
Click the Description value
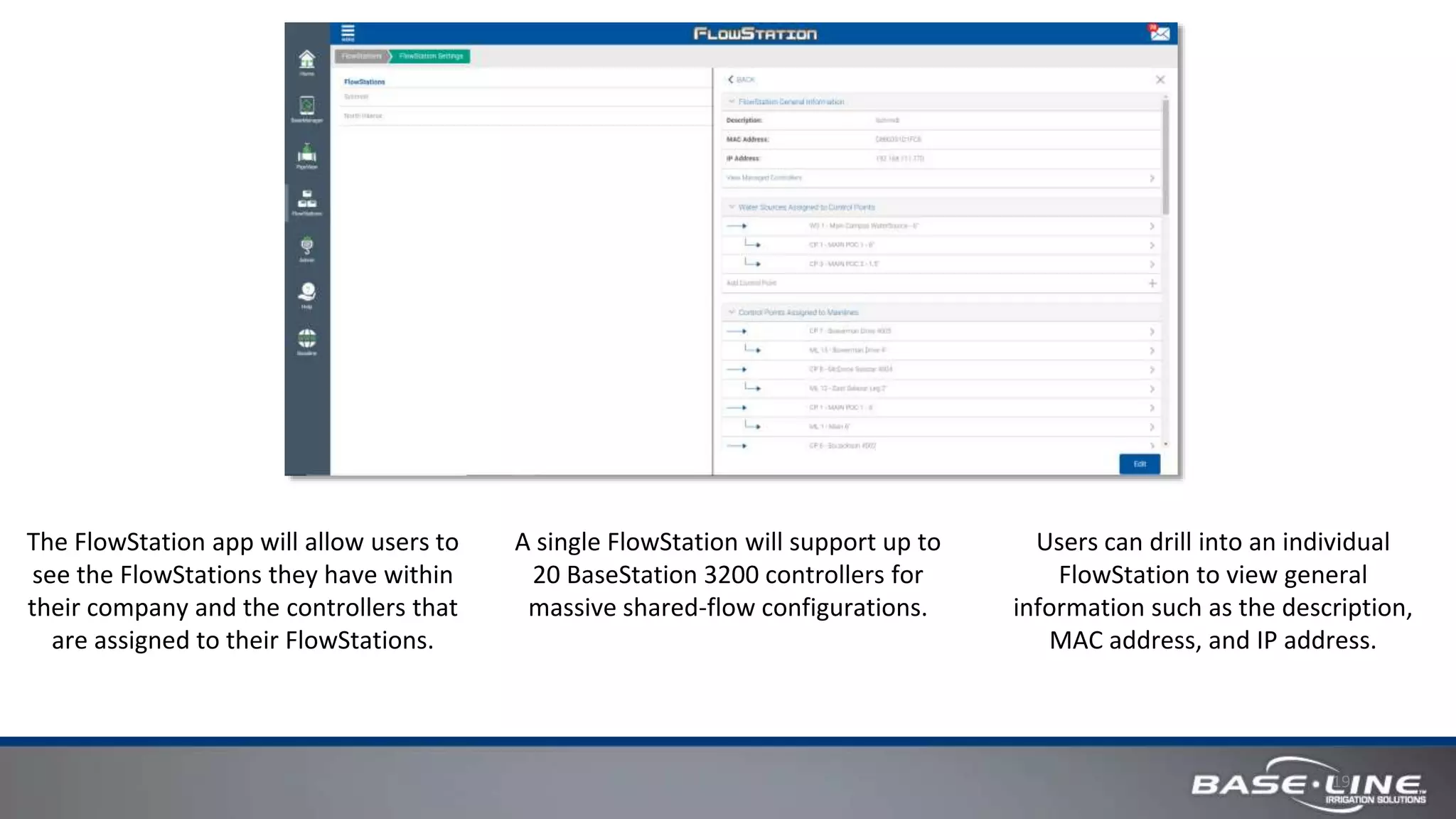(887, 120)
